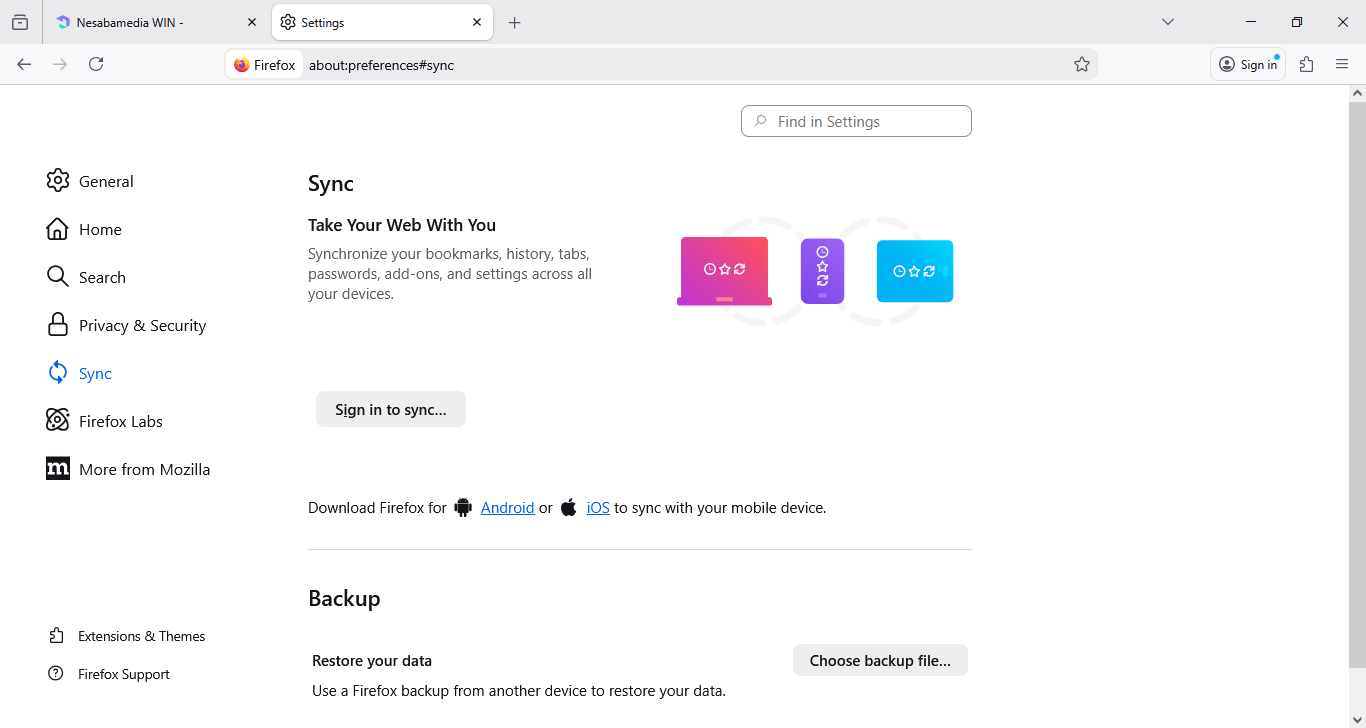Go to Firefox Labs section
The height and width of the screenshot is (728, 1366).
(x=120, y=421)
